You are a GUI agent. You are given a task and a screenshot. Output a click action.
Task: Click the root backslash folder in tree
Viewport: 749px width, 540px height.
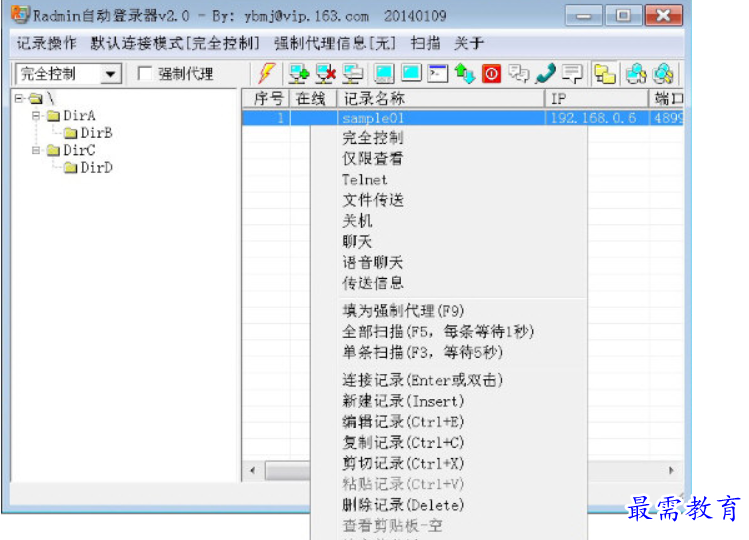point(41,98)
